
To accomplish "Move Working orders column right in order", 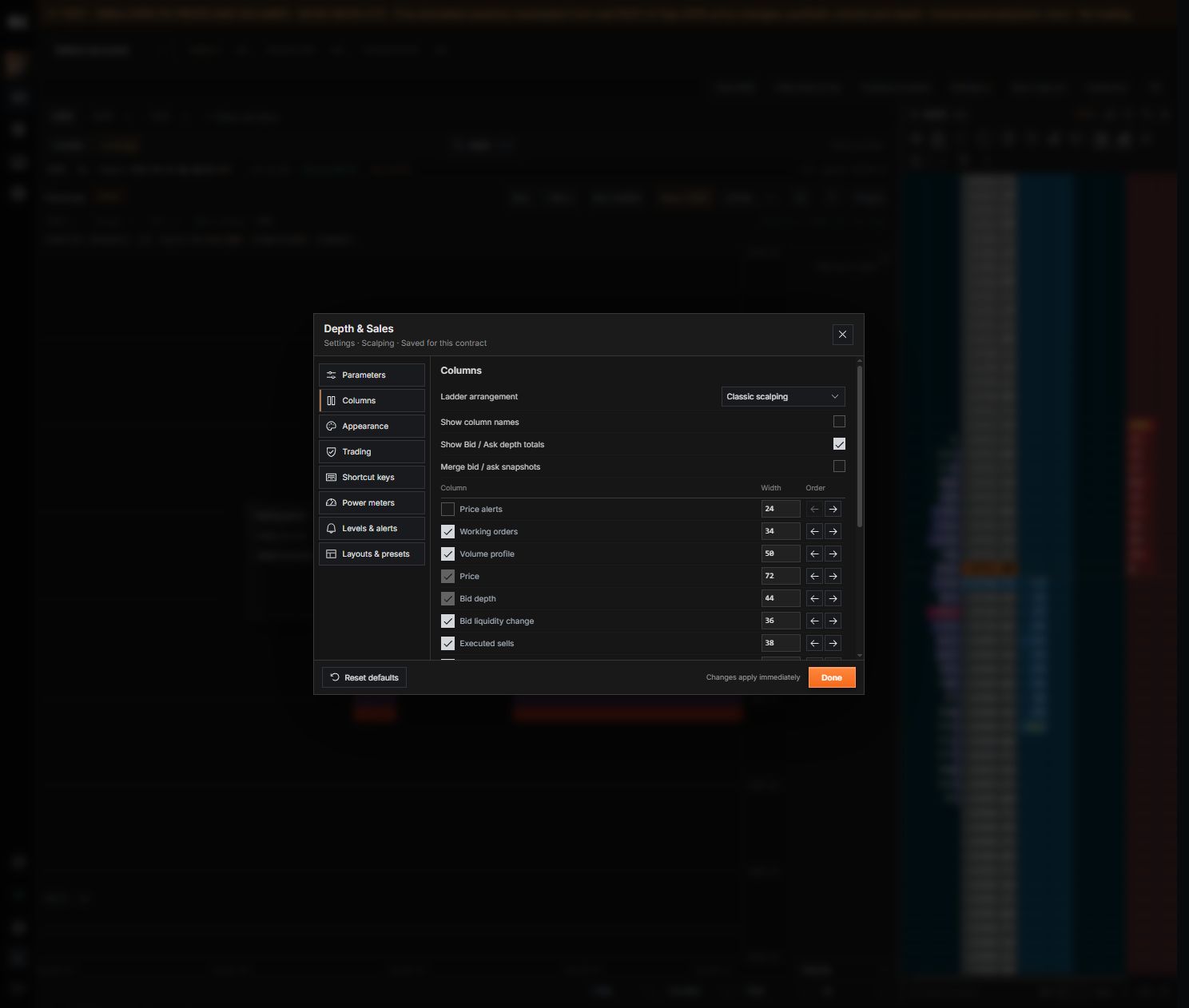I will [x=833, y=531].
